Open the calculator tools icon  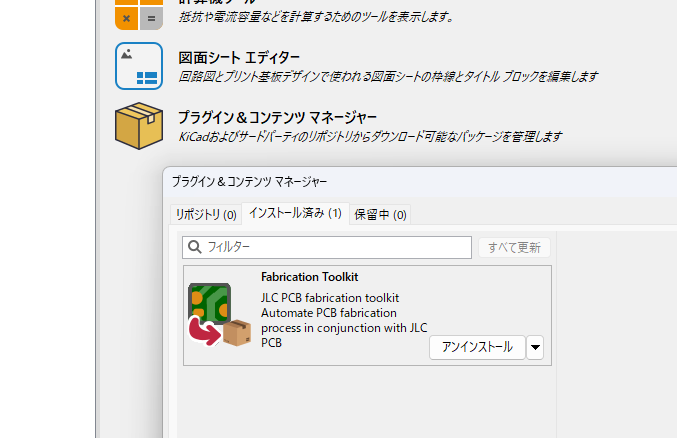139,15
